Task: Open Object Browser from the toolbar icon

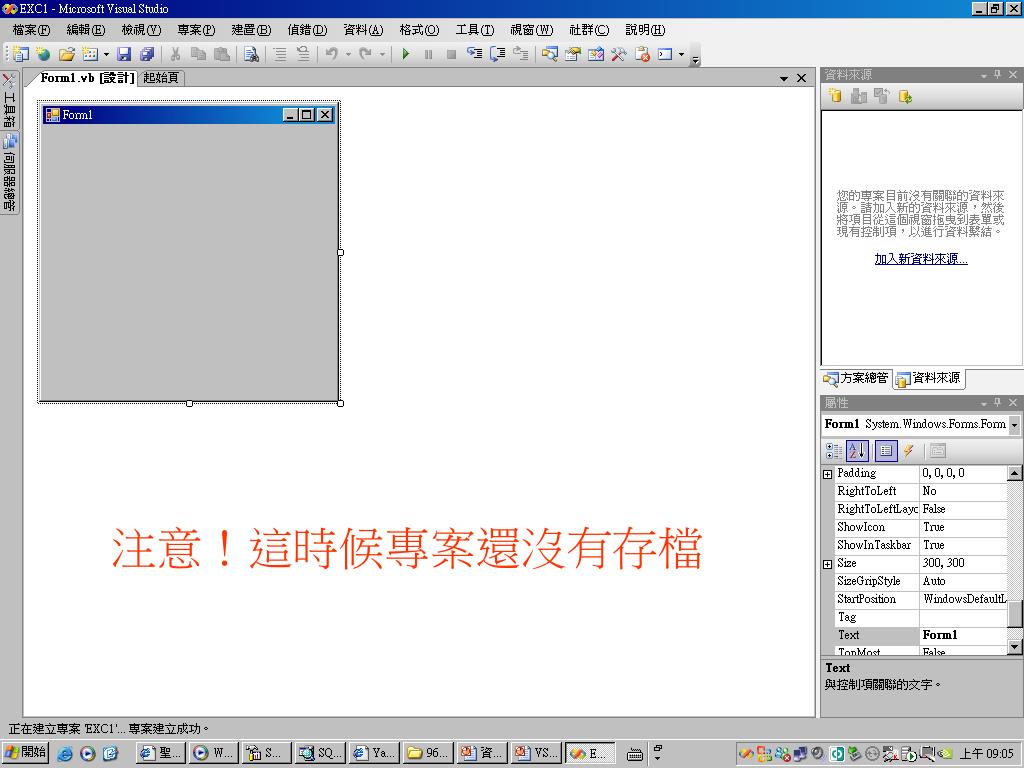Action: pyautogui.click(x=596, y=54)
